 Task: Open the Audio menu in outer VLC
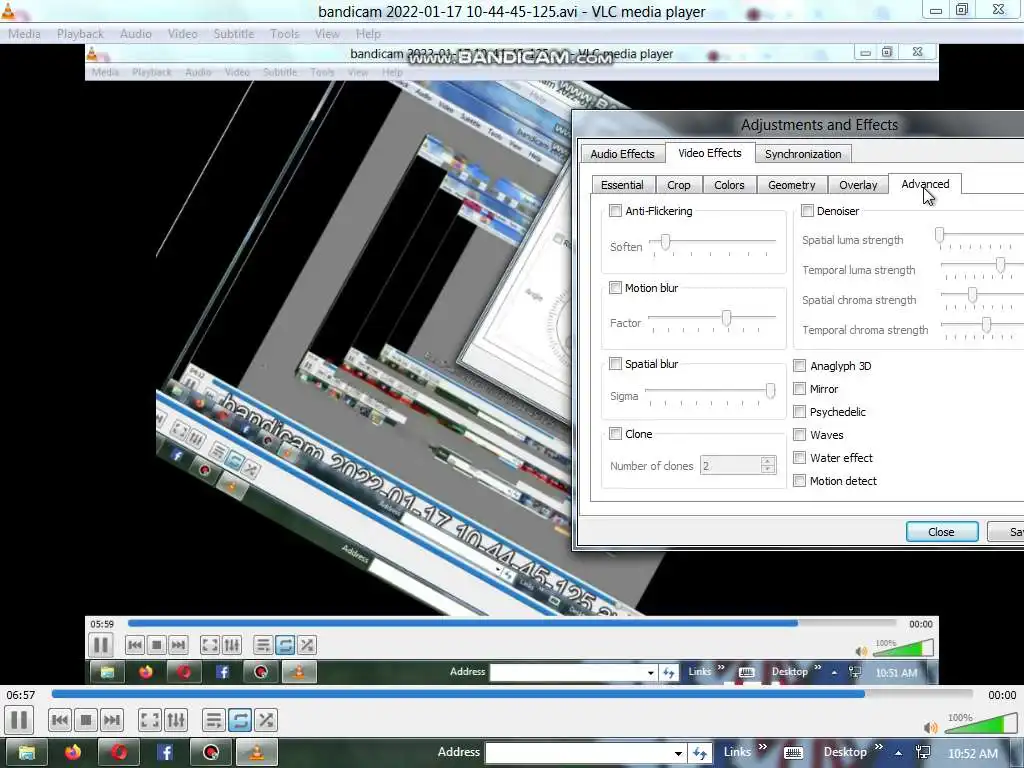pyautogui.click(x=136, y=33)
